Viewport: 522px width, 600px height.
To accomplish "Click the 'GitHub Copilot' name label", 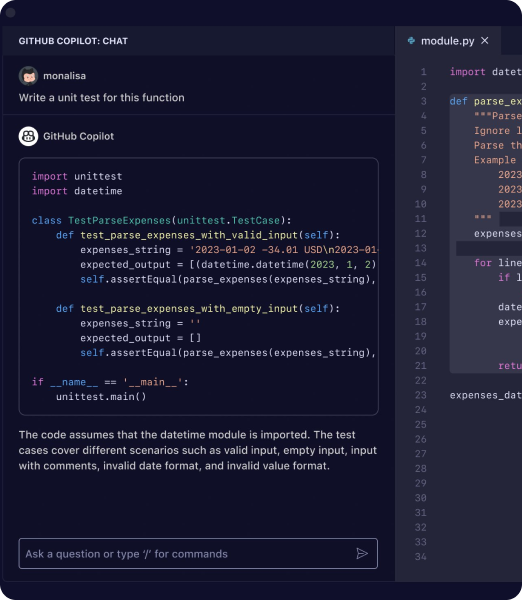I will 78,136.
